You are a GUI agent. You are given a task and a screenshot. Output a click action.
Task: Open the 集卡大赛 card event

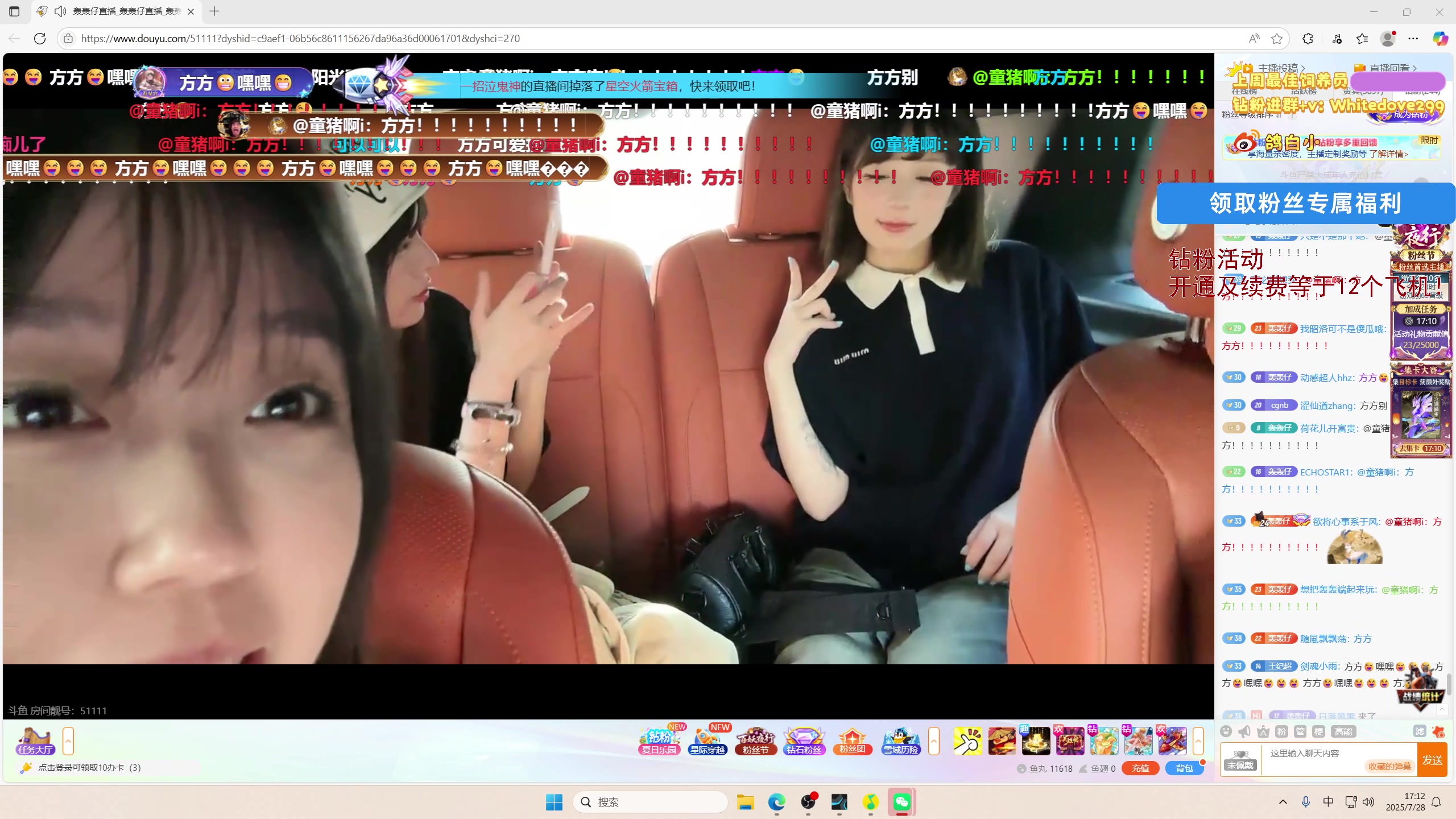coord(1421,410)
